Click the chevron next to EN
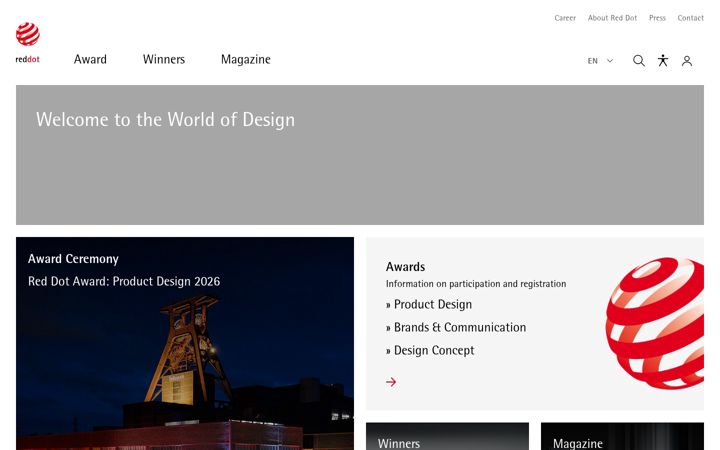Screen dimensions: 720x450 coord(610,61)
